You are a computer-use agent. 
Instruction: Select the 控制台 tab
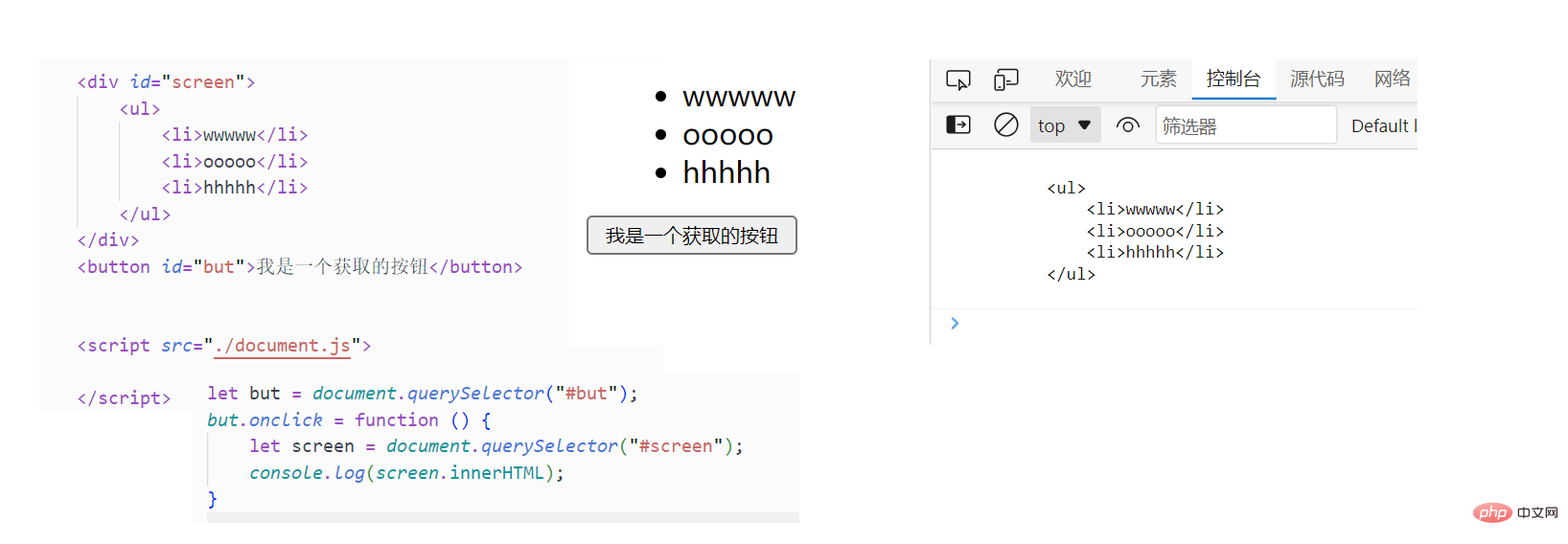1234,79
